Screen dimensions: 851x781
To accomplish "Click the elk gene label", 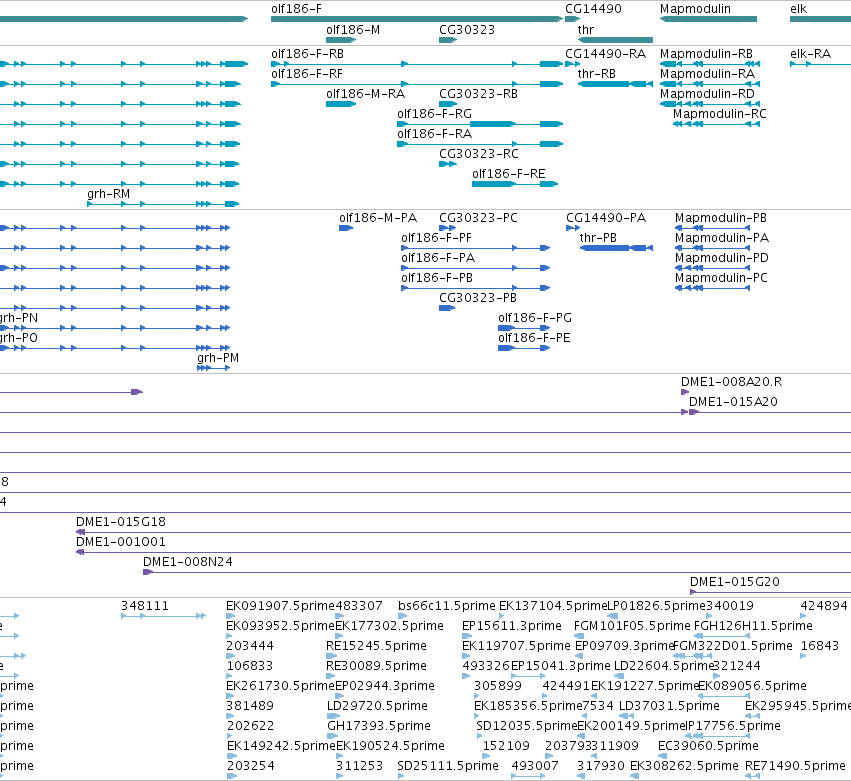I will point(798,9).
